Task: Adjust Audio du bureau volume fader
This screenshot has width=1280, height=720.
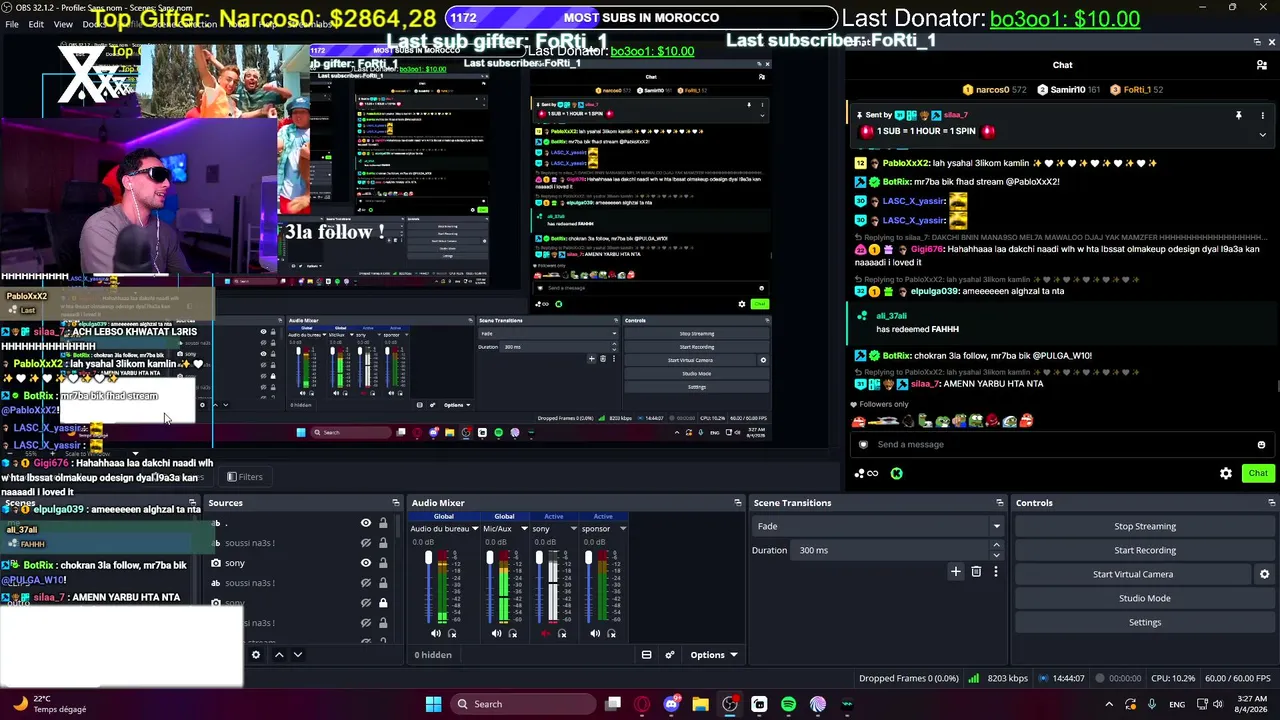Action: tap(429, 558)
